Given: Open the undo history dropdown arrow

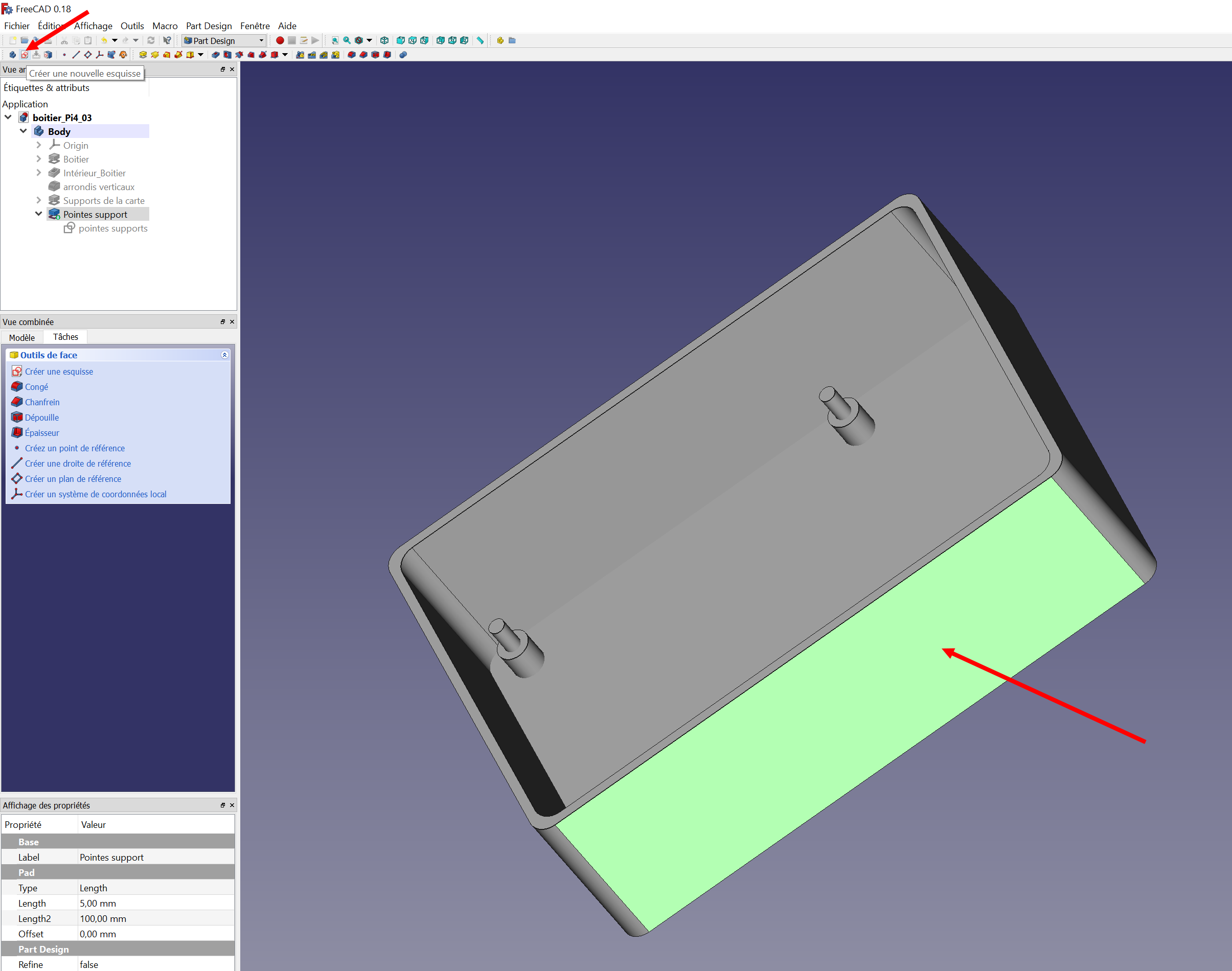Looking at the screenshot, I should 115,40.
